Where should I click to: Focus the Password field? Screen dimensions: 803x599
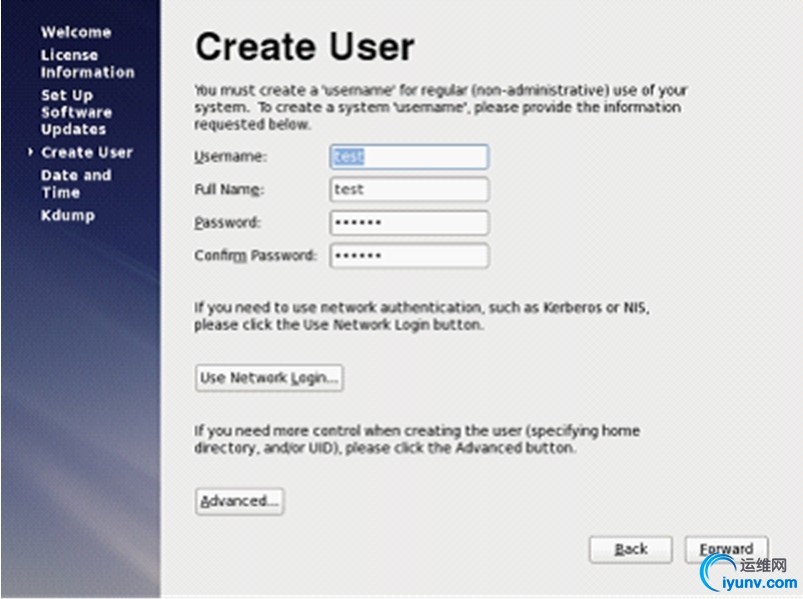coord(409,223)
